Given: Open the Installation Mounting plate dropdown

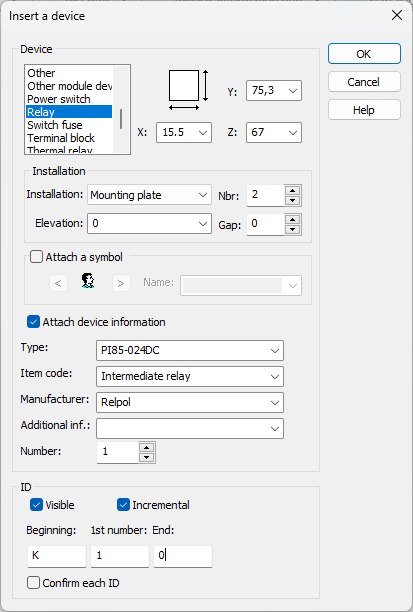Looking at the screenshot, I should [x=150, y=195].
